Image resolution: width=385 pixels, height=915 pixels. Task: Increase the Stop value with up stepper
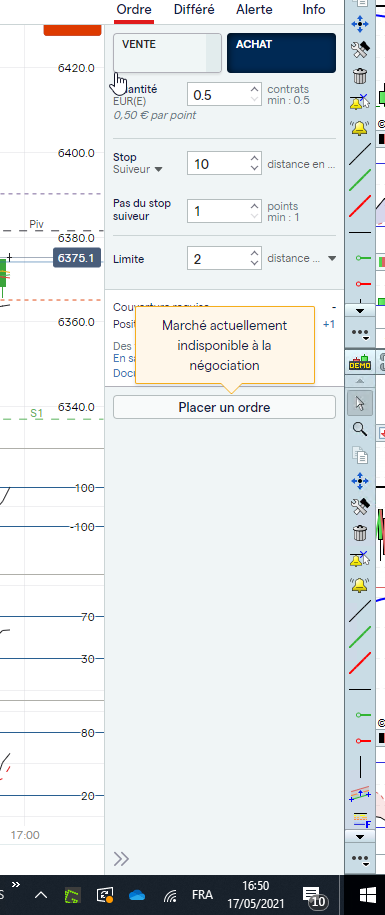pyautogui.click(x=254, y=159)
